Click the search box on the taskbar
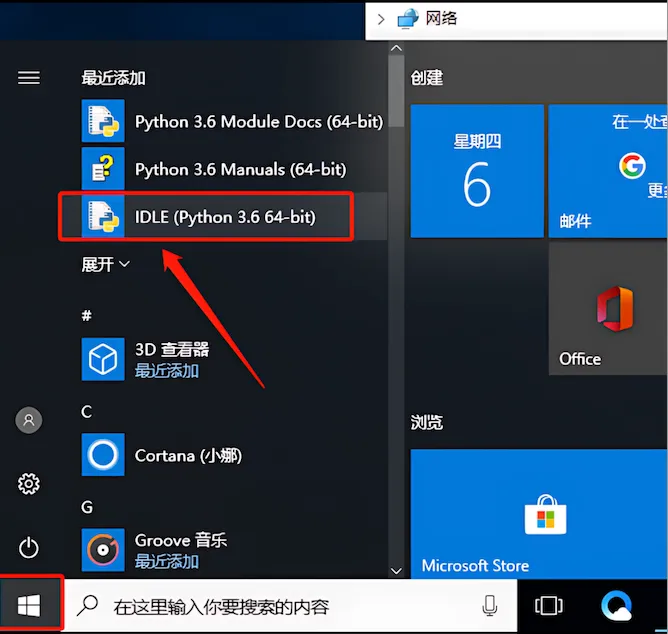Screen dimensions: 668x634 click(x=291, y=605)
